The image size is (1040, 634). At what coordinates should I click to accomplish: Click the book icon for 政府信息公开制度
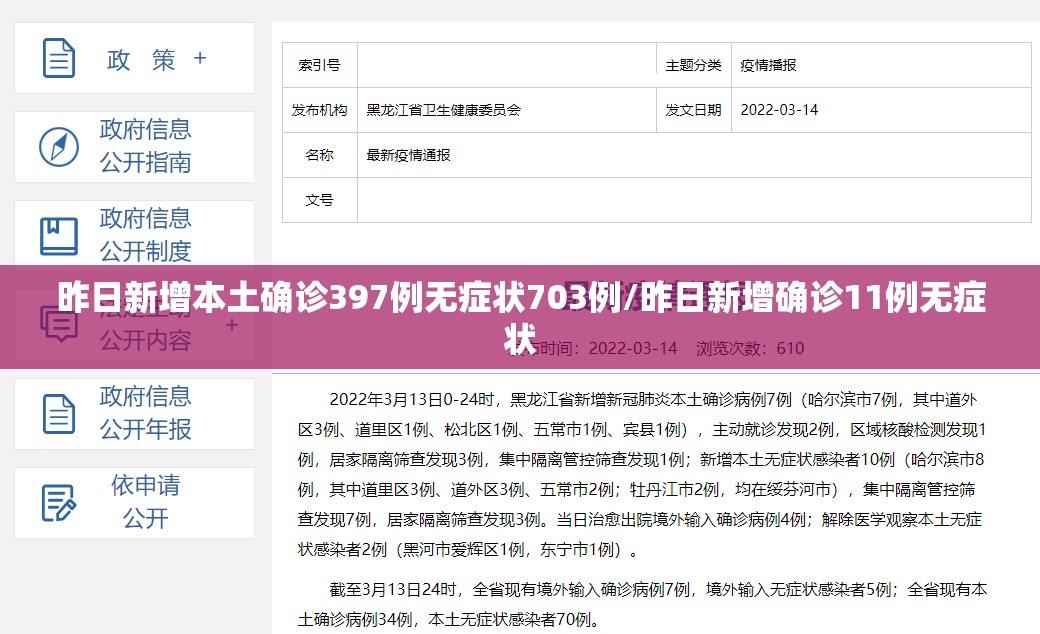pyautogui.click(x=59, y=236)
